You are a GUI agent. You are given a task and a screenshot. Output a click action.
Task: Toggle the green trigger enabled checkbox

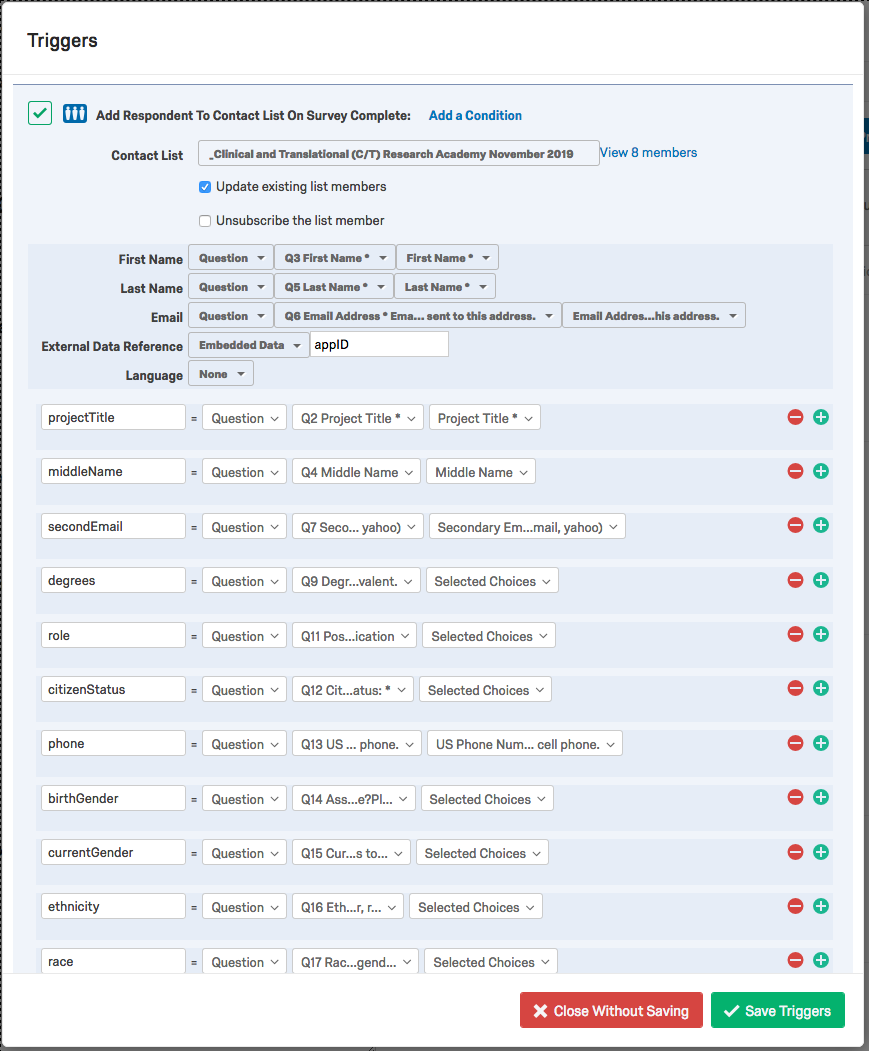(40, 113)
